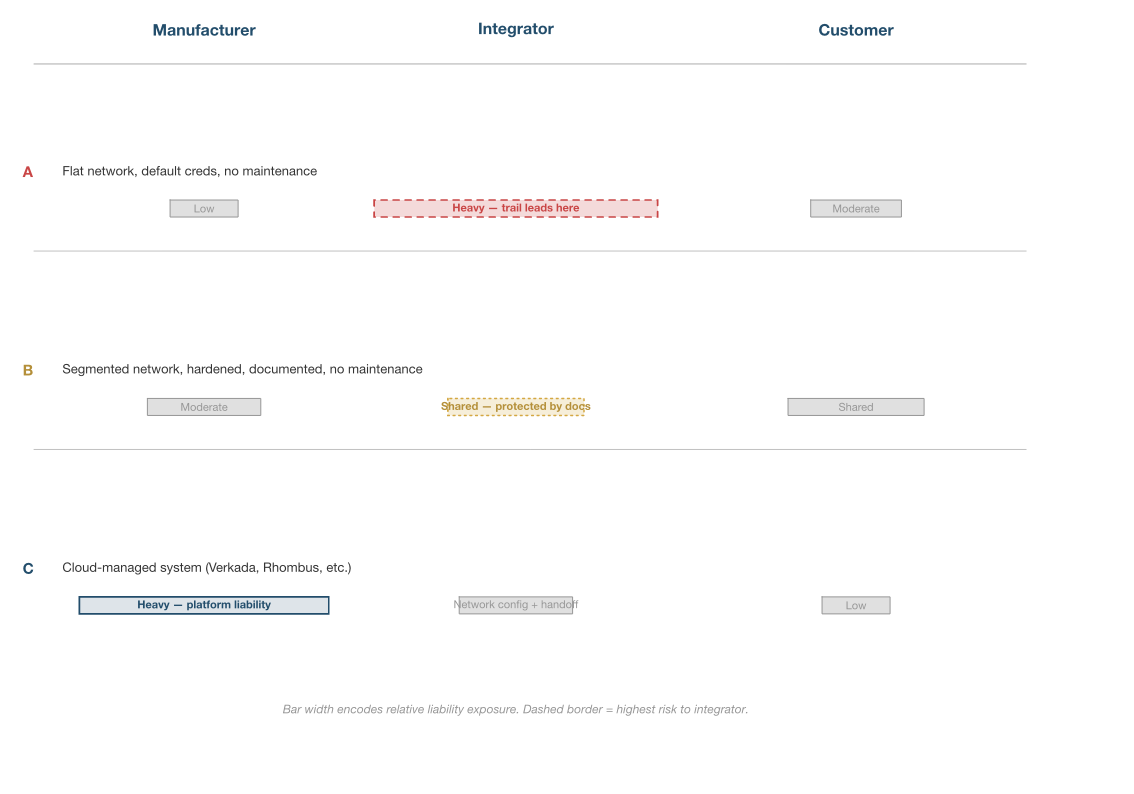Click scenario A's Customer Moderate bar
Screen dimensions: 1134x794
click(x=855, y=208)
